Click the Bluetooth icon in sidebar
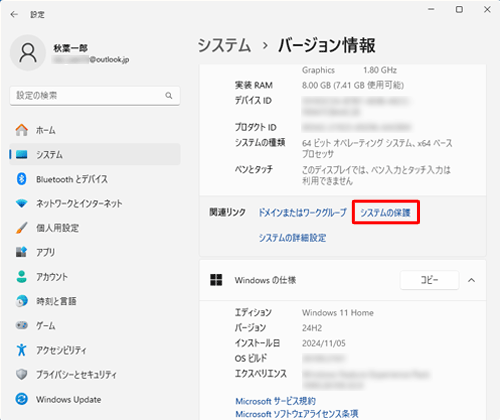This screenshot has width=500, height=420. tap(22, 179)
